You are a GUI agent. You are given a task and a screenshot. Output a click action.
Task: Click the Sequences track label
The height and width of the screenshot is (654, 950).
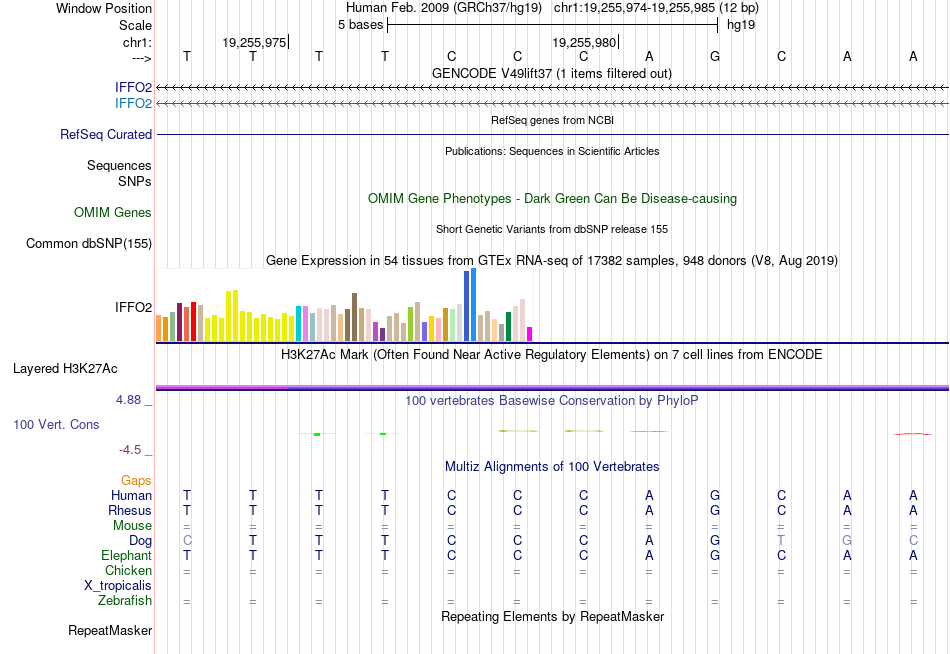pos(119,165)
